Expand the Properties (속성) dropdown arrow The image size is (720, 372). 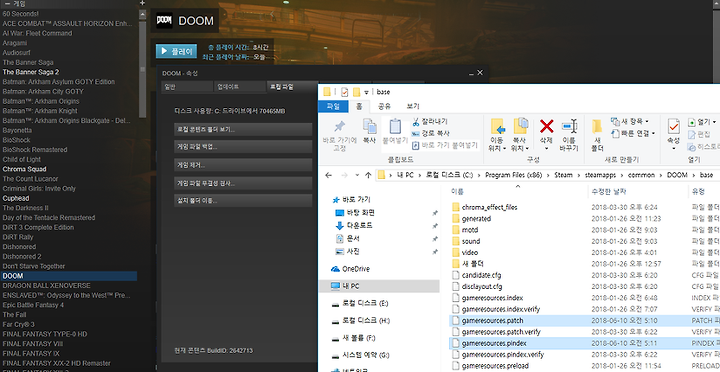pos(674,148)
